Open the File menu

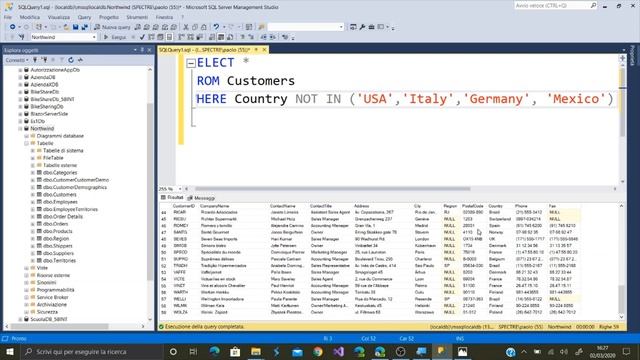[x=8, y=17]
